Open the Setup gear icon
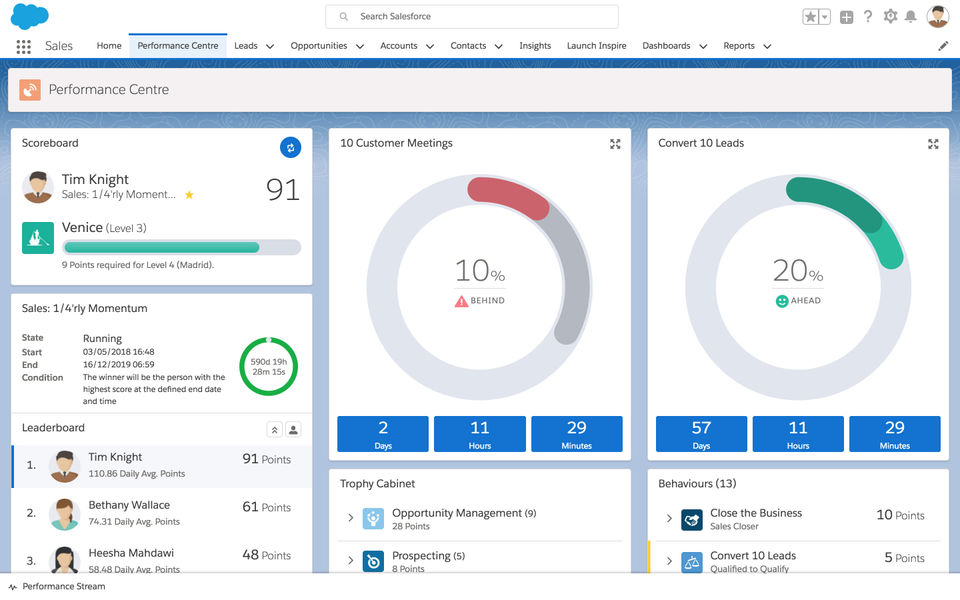 [890, 17]
